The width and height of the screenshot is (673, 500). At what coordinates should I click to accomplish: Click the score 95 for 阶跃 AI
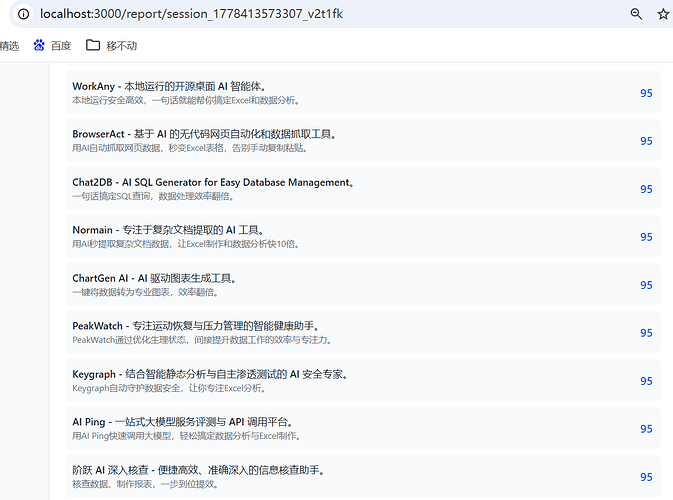click(x=646, y=477)
